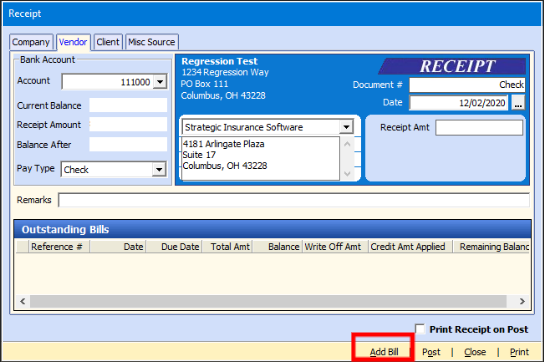This screenshot has height=362, width=544.
Task: Open the Client tab
Action: (x=108, y=42)
